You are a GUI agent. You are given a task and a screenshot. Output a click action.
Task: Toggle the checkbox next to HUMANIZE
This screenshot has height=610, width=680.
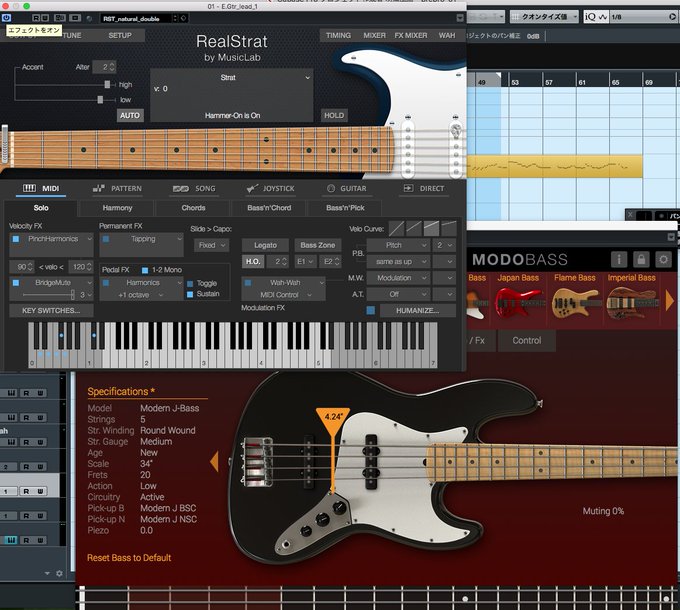tap(370, 310)
